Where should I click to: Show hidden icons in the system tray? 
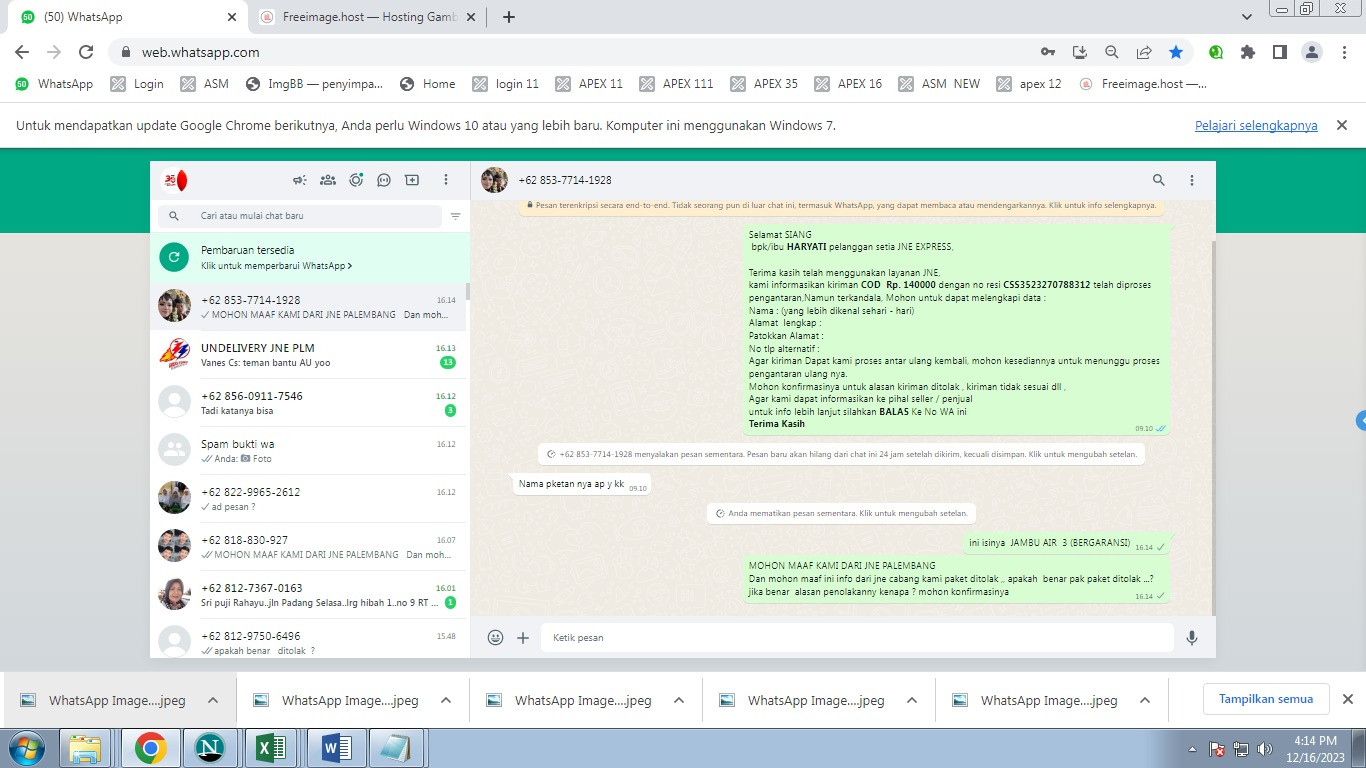[1193, 748]
